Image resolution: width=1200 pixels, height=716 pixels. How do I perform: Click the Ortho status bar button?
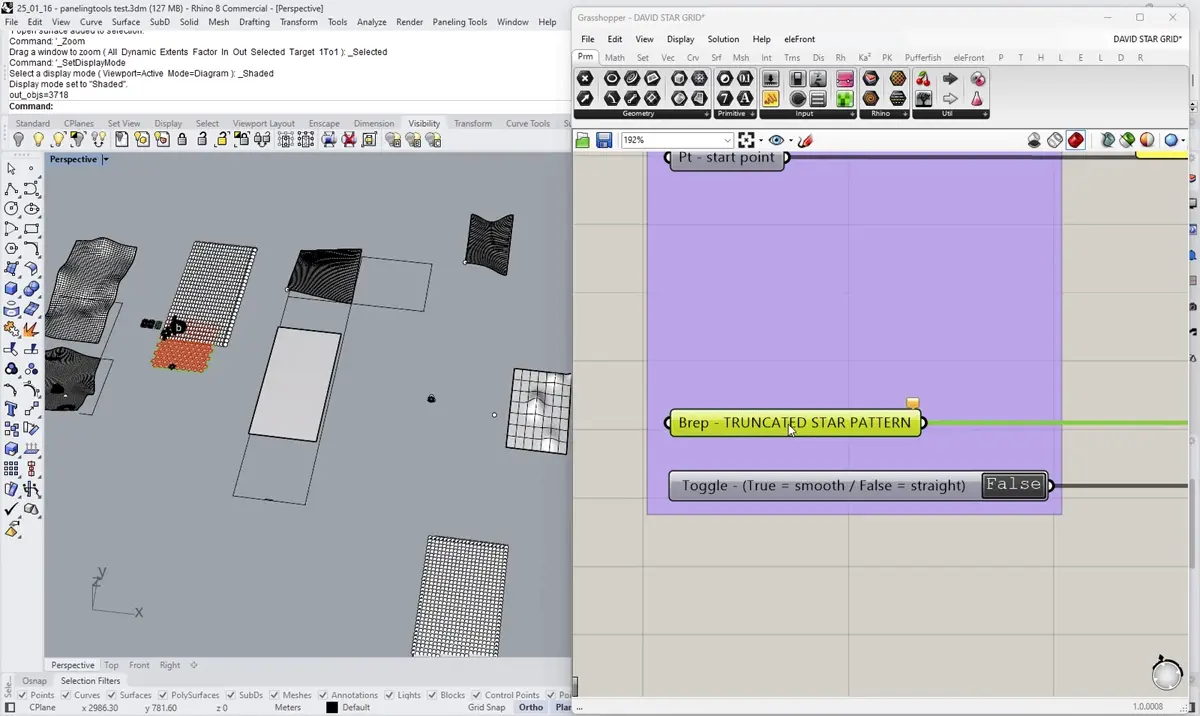pos(531,707)
